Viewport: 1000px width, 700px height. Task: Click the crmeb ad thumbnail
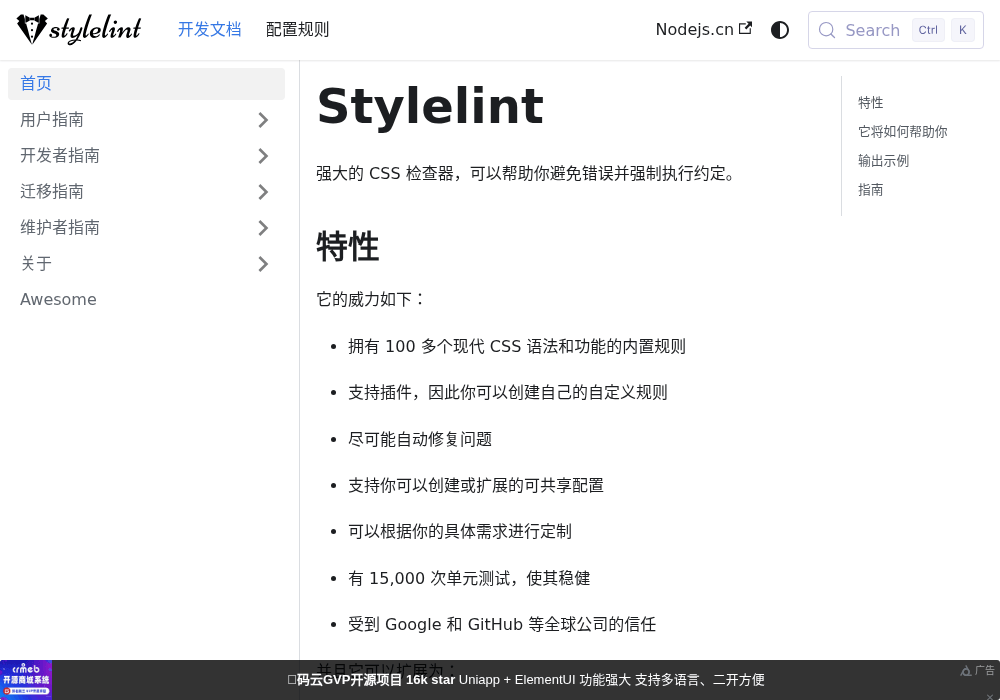click(26, 680)
